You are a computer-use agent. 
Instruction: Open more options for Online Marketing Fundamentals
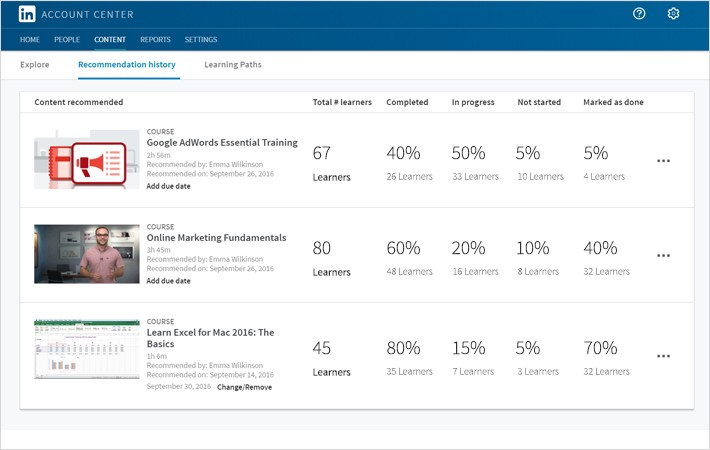pos(663,256)
